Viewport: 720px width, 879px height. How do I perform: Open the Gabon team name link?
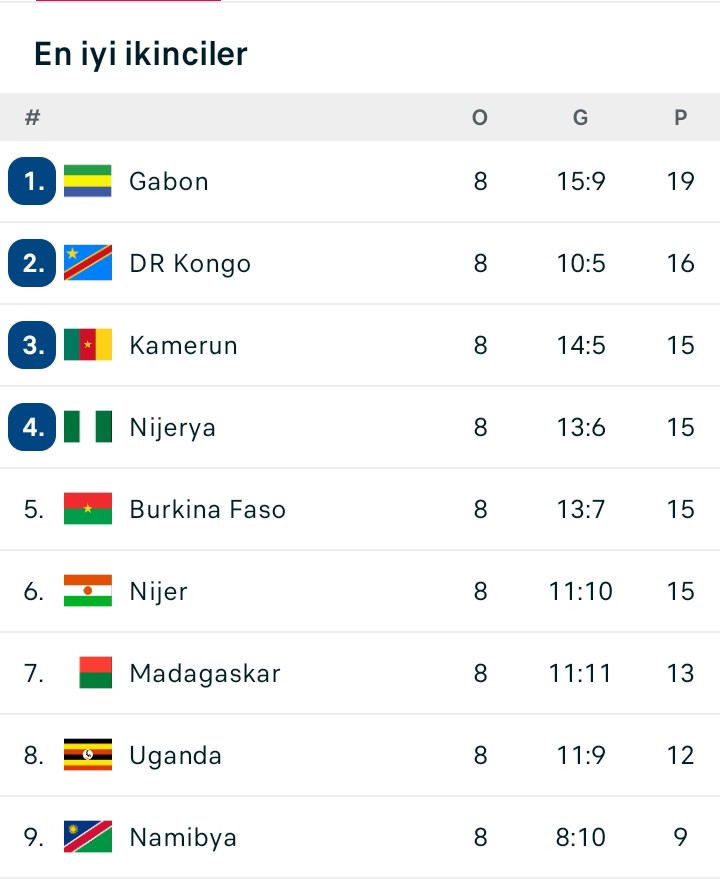tap(169, 181)
